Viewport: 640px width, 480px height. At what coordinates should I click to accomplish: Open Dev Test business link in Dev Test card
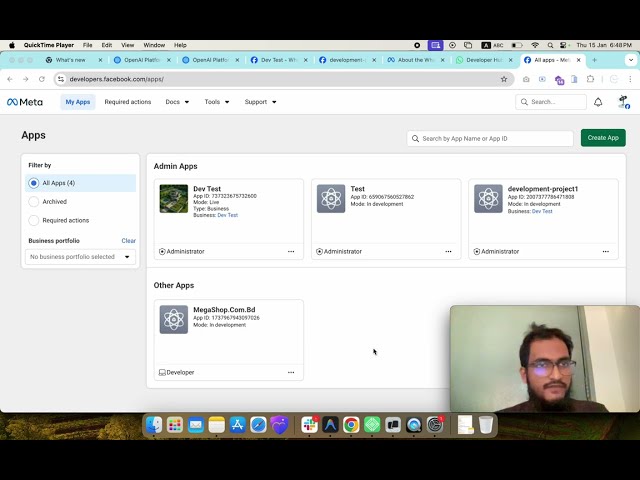pos(227,215)
